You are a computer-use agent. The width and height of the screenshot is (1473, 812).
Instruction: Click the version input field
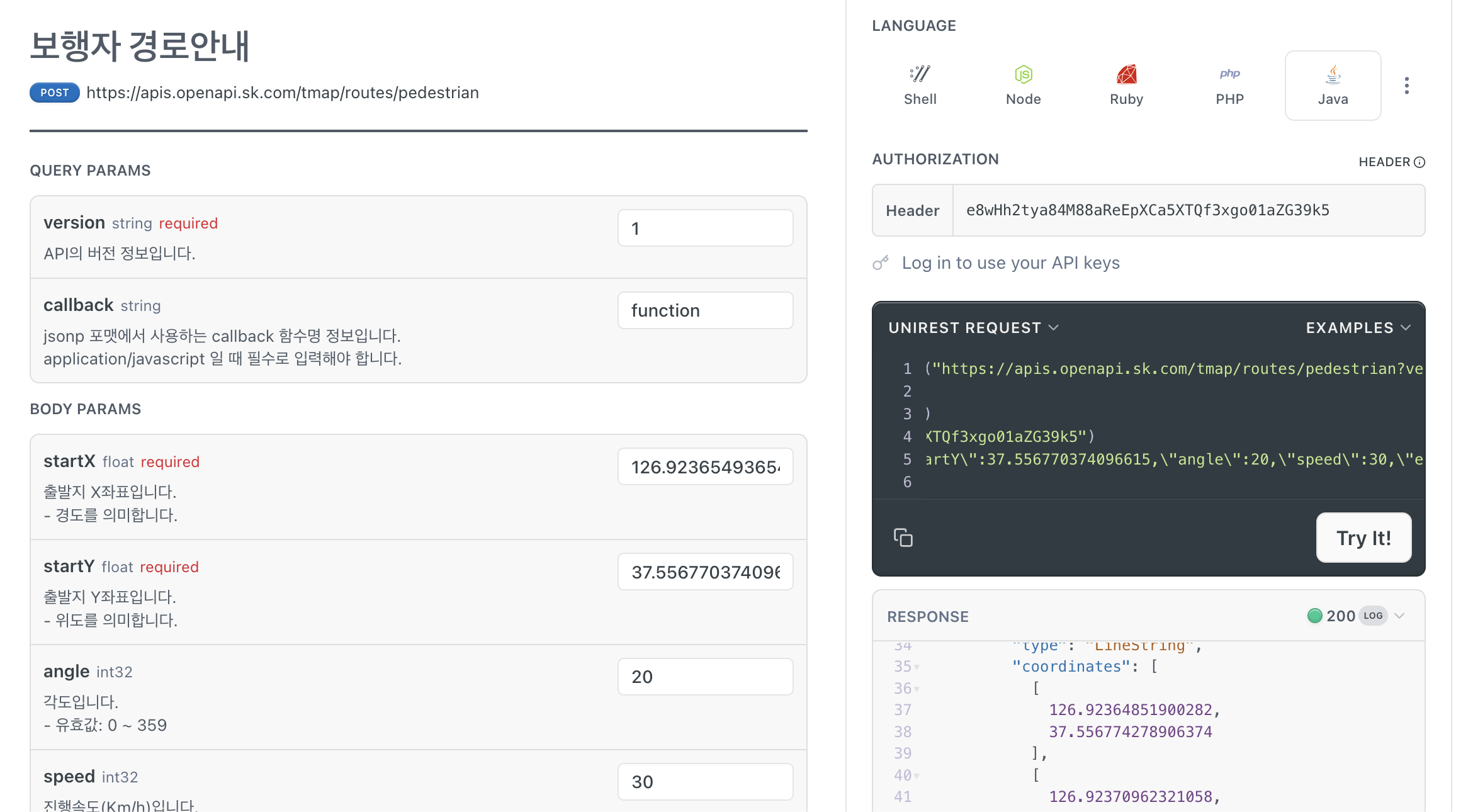tap(705, 228)
